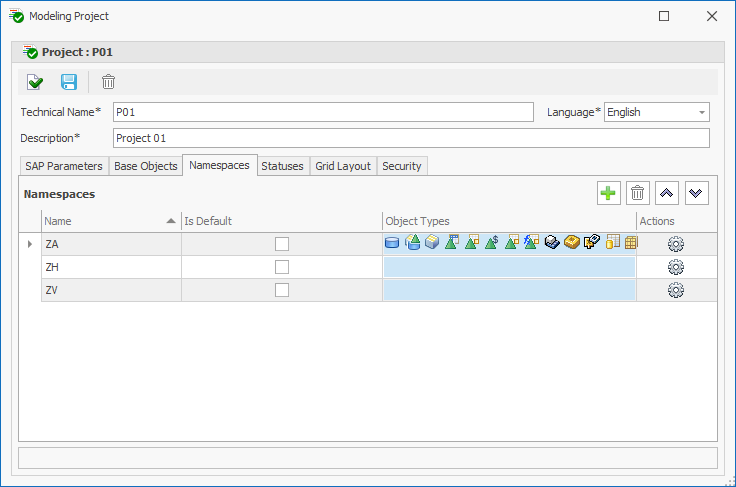Open actions gear for ZA namespace
The image size is (736, 487).
[x=675, y=244]
